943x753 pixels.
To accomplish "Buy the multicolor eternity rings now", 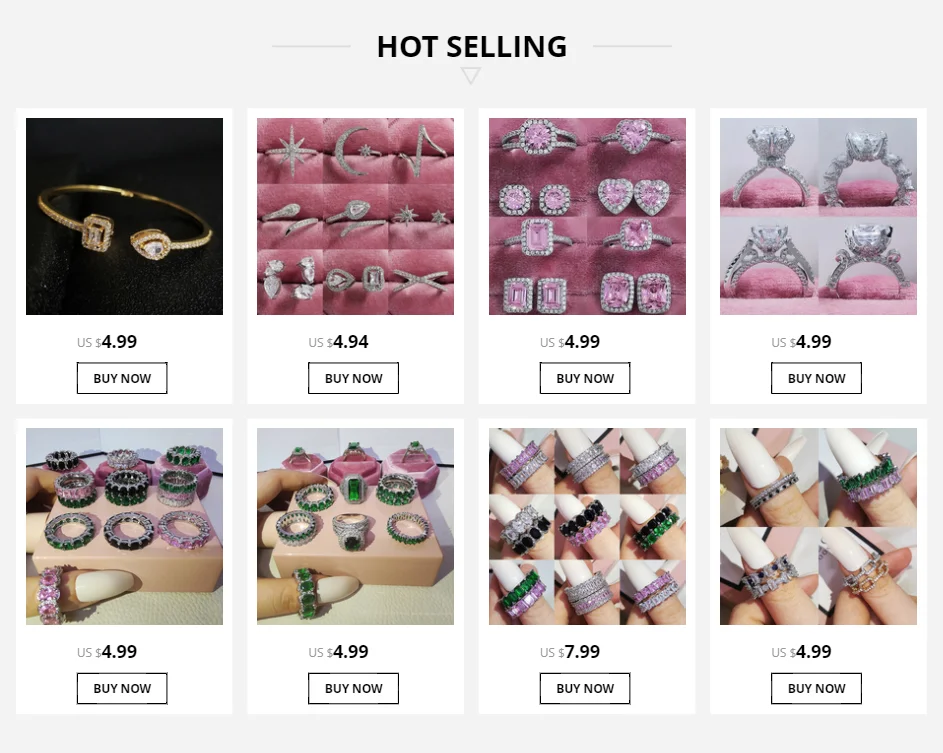I will click(122, 688).
